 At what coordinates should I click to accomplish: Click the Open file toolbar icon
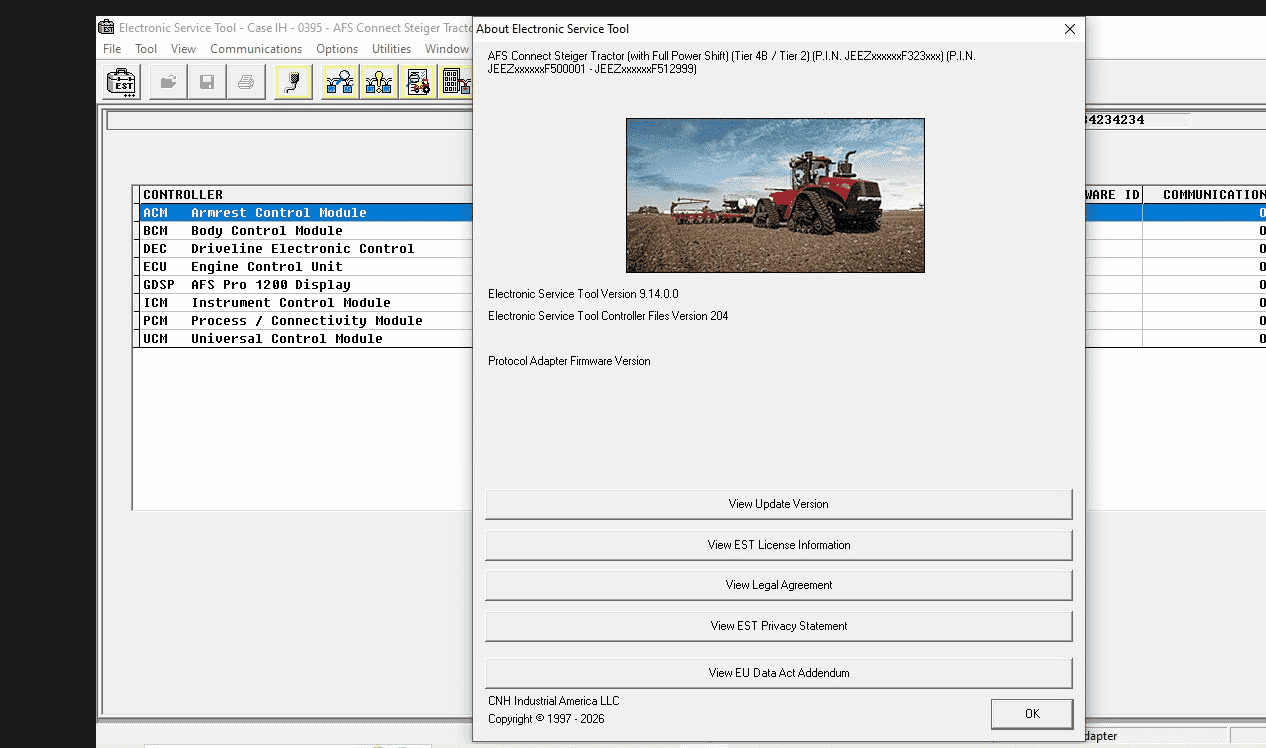point(167,82)
